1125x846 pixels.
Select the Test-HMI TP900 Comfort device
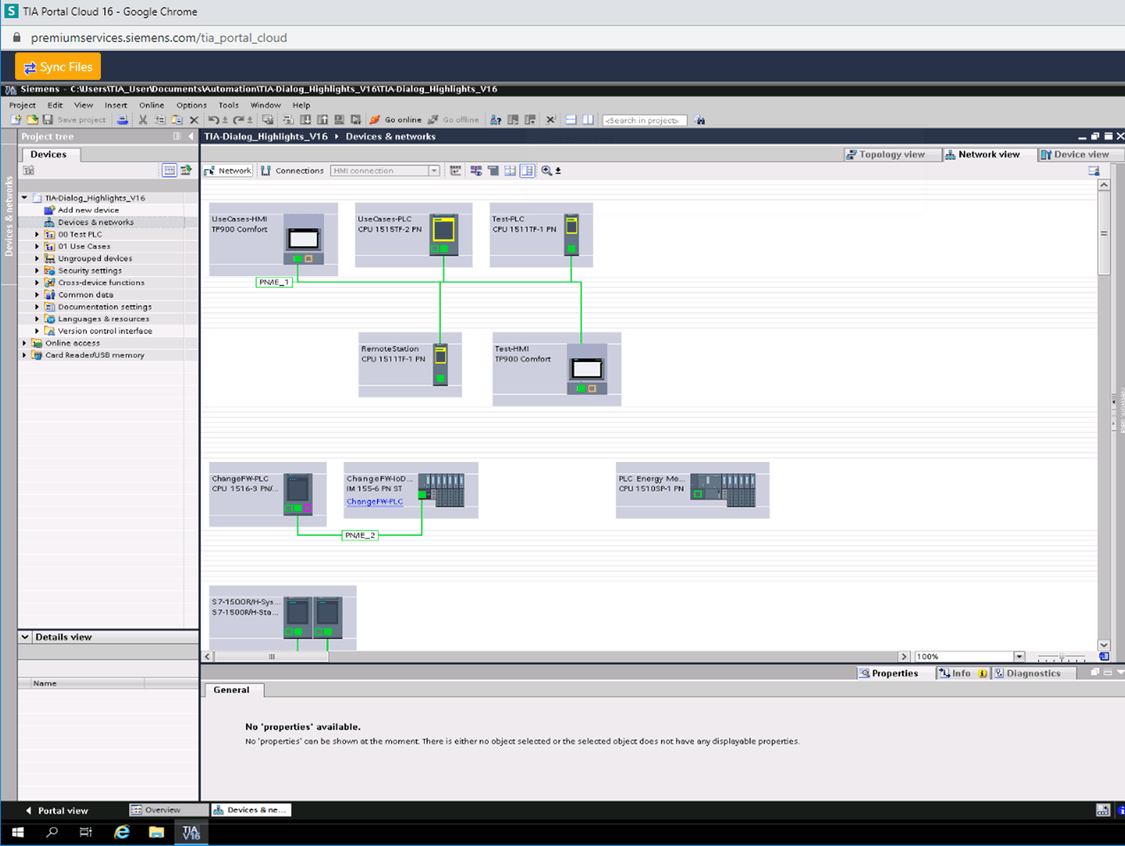click(557, 369)
